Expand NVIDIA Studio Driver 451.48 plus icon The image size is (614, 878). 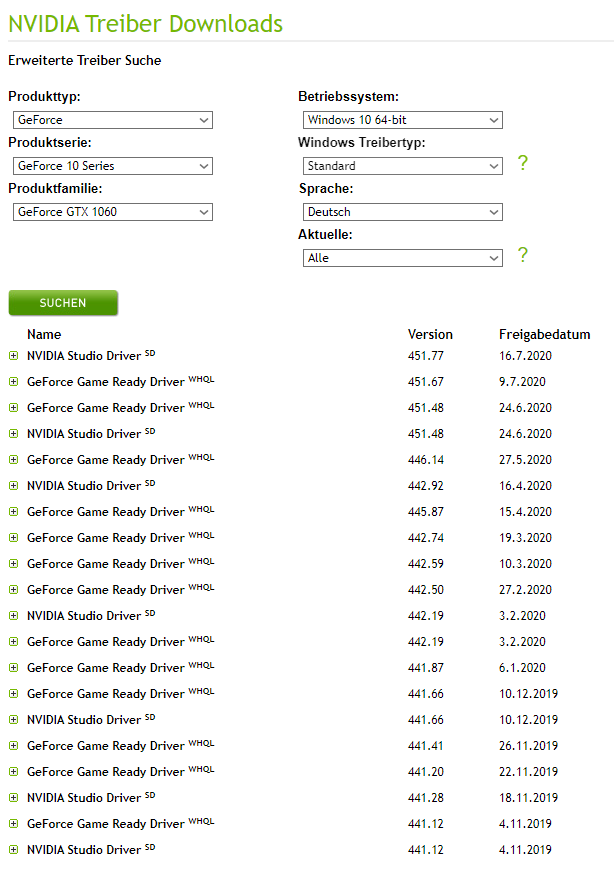(x=13, y=433)
